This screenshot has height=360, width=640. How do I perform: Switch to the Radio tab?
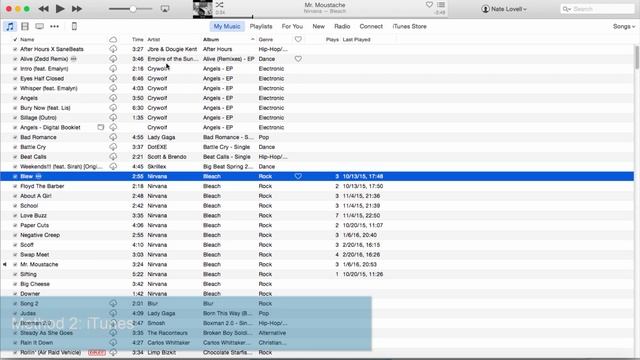click(x=342, y=27)
